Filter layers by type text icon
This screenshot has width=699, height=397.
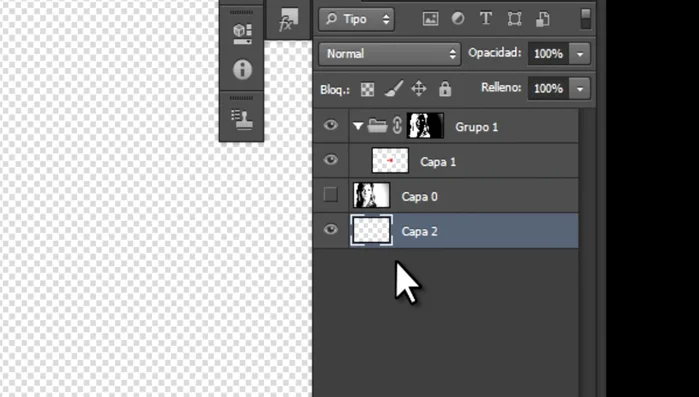pos(485,19)
